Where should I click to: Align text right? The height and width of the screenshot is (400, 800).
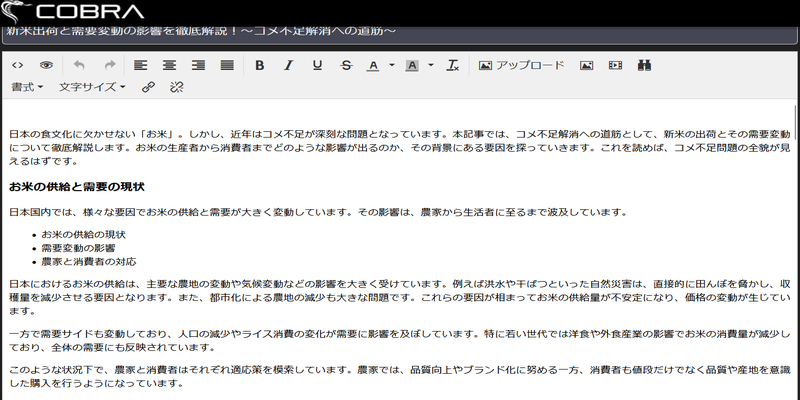tap(198, 65)
